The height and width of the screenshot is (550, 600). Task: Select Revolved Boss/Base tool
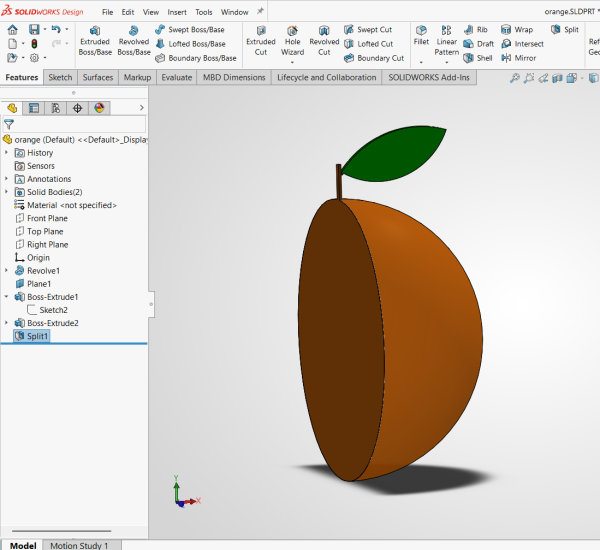pos(134,41)
